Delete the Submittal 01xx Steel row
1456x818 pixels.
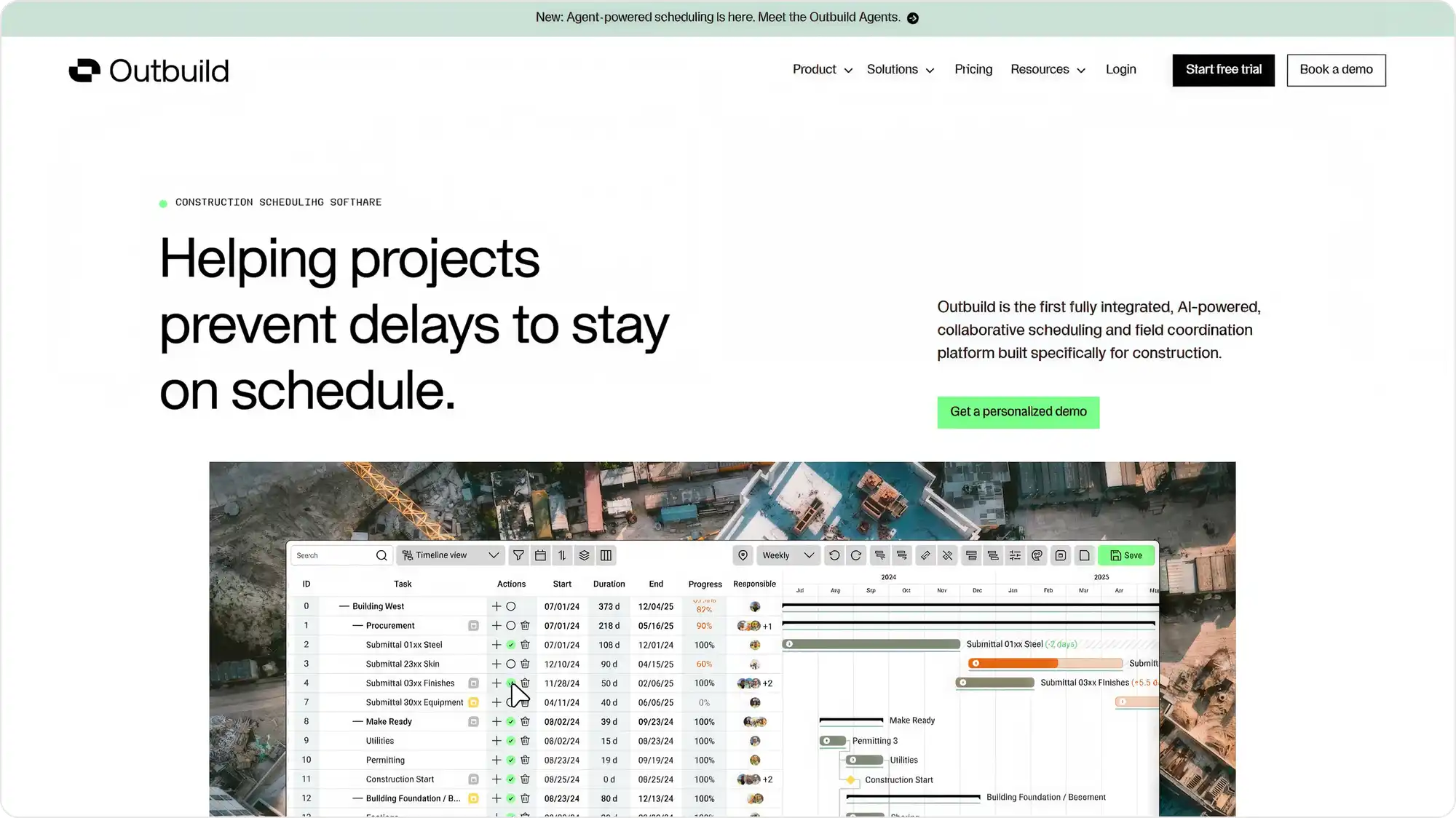(x=525, y=645)
